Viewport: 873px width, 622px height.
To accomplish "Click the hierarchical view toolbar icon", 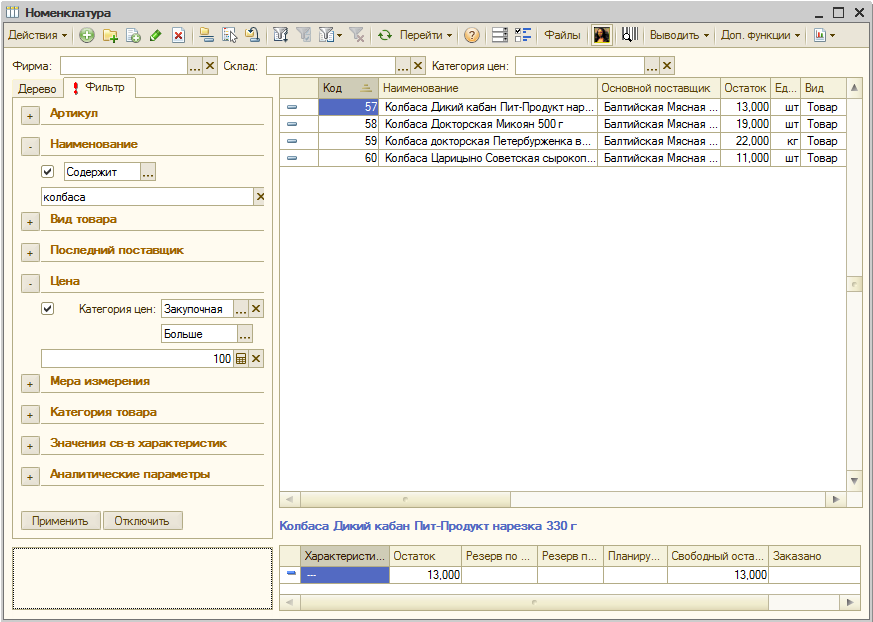I will click(x=207, y=35).
